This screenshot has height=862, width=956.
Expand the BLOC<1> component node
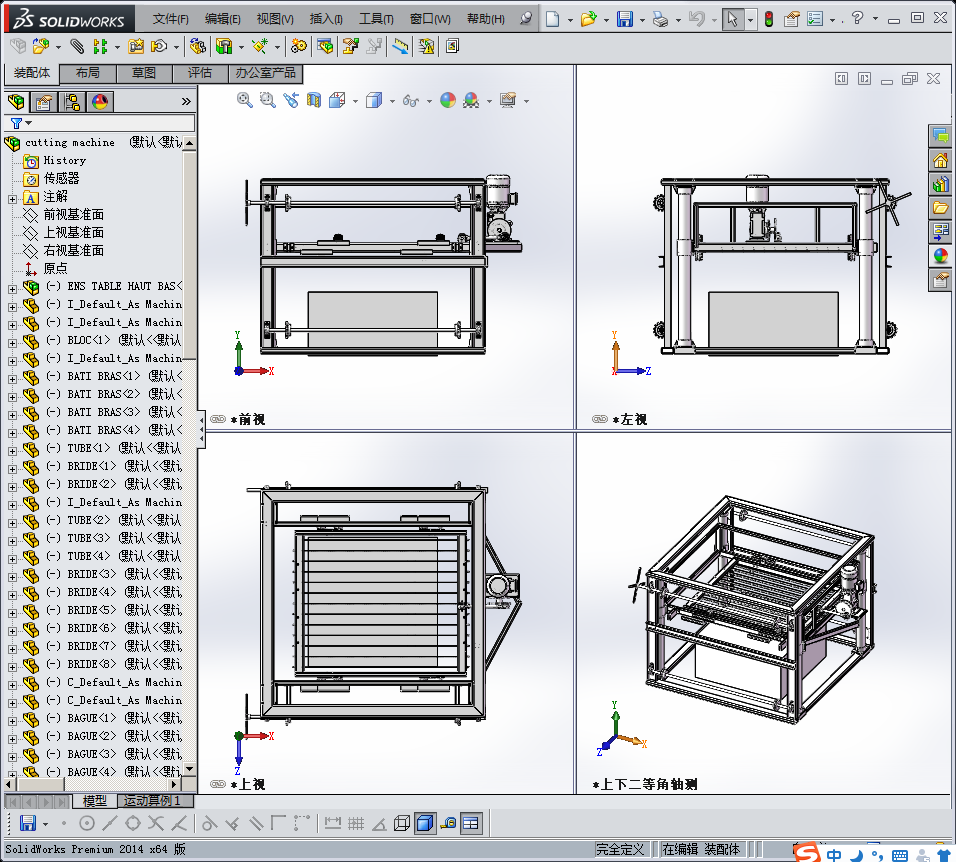(12, 343)
